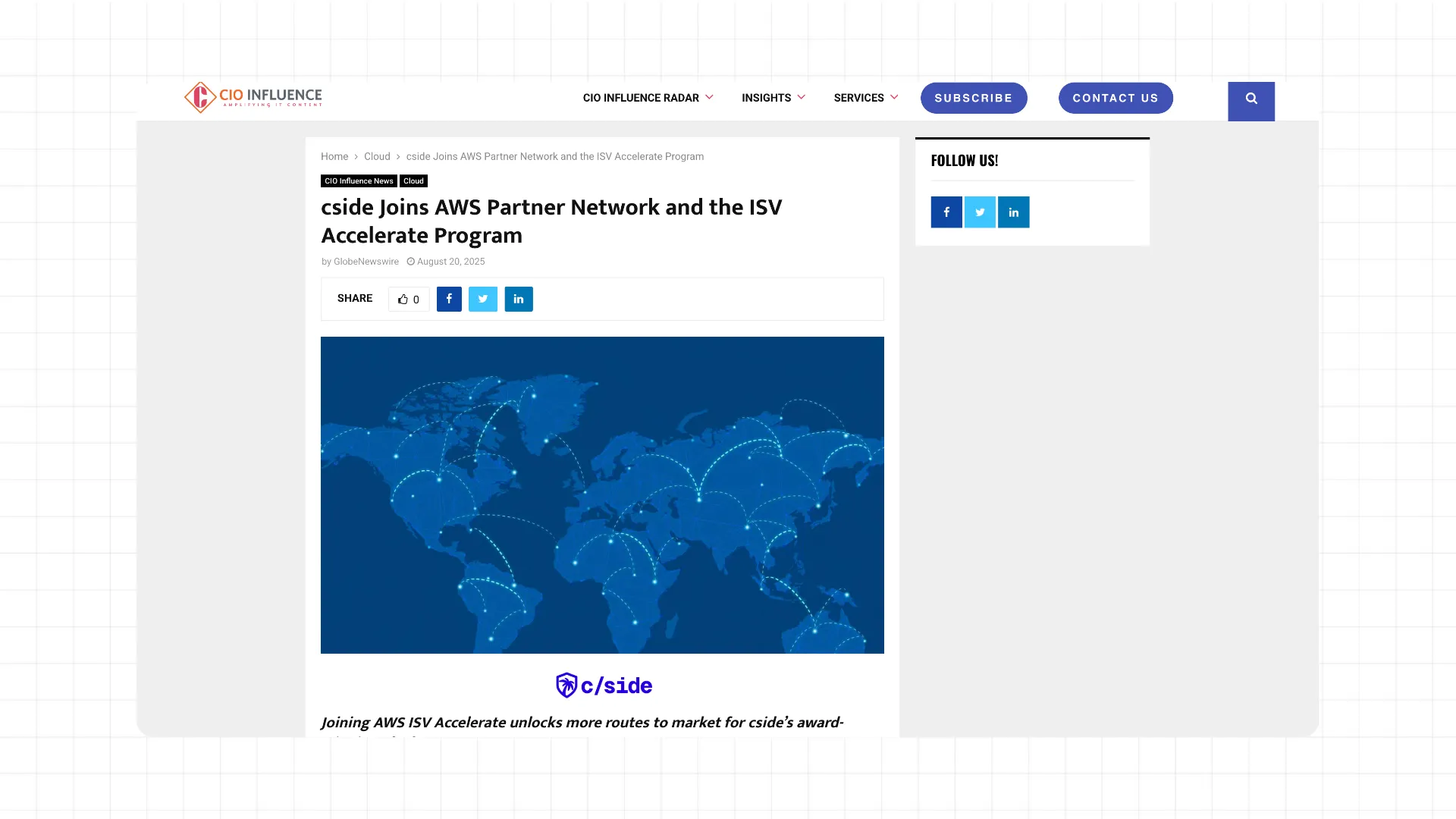This screenshot has width=1456, height=819.
Task: Open the GlobeNewswire author link
Action: [366, 262]
